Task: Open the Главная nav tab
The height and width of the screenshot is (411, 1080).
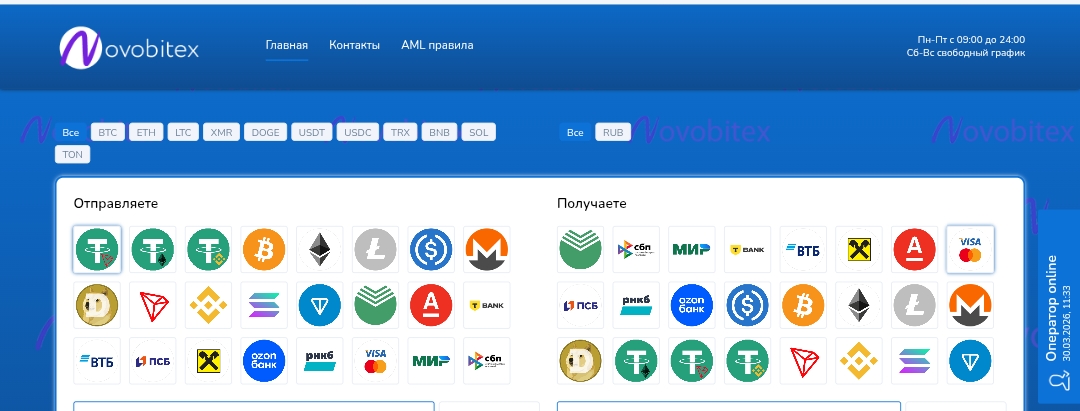Action: pyautogui.click(x=287, y=45)
